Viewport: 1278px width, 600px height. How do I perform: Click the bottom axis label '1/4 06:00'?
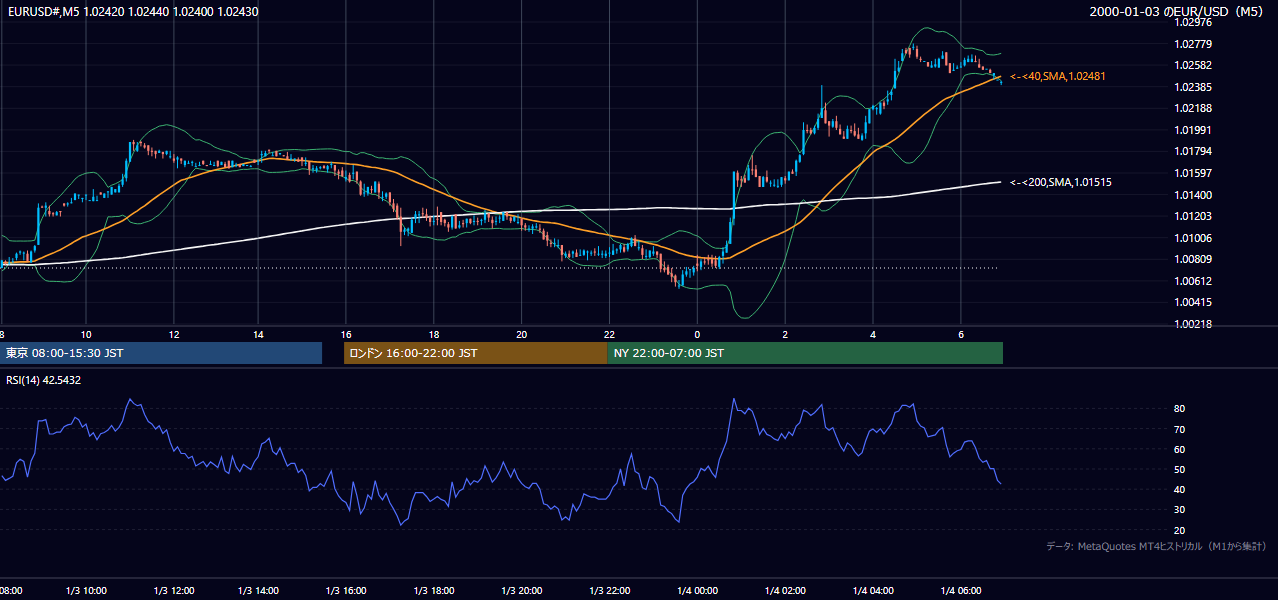click(960, 591)
